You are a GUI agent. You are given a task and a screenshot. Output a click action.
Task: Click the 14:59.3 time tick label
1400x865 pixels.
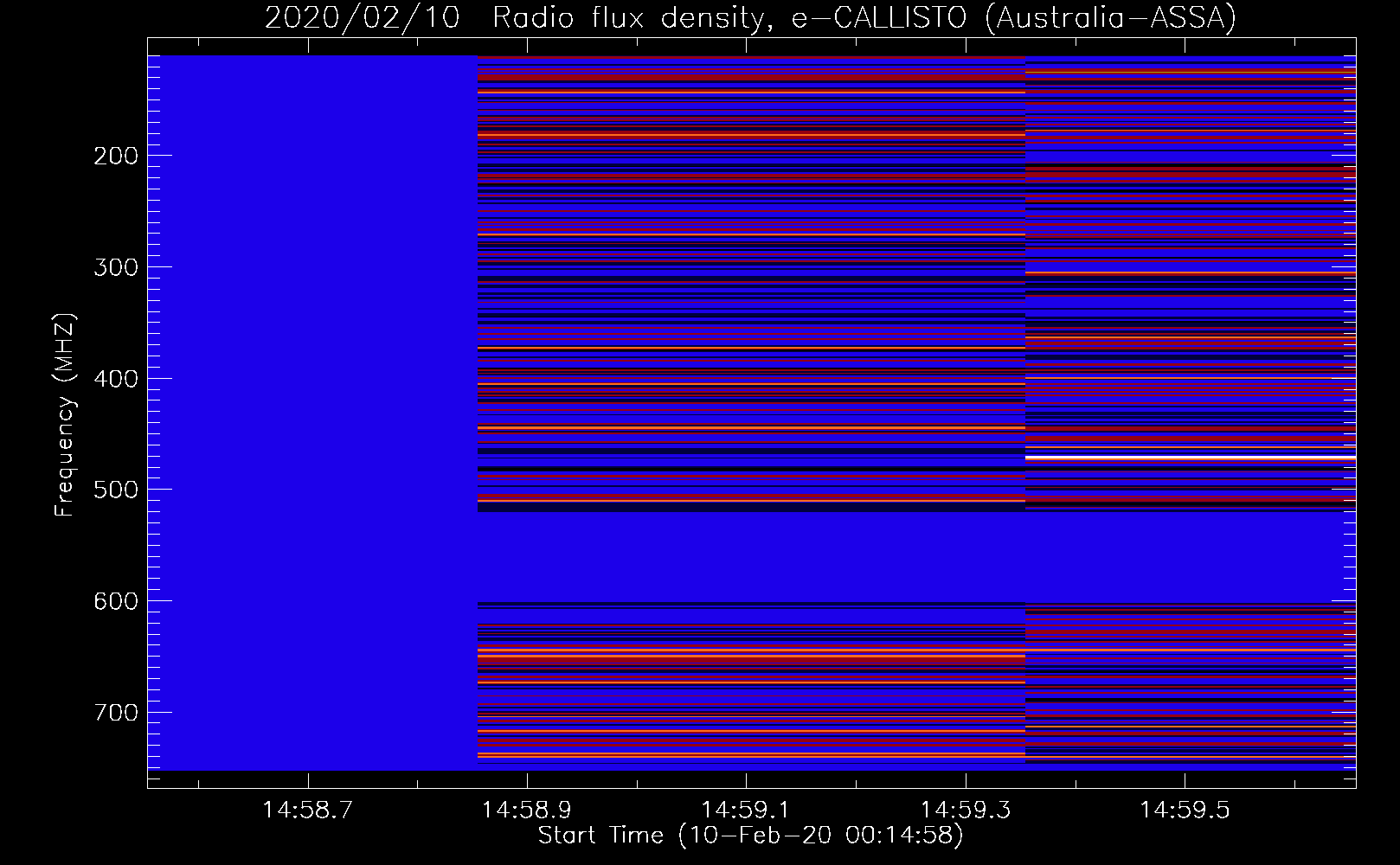point(965,811)
